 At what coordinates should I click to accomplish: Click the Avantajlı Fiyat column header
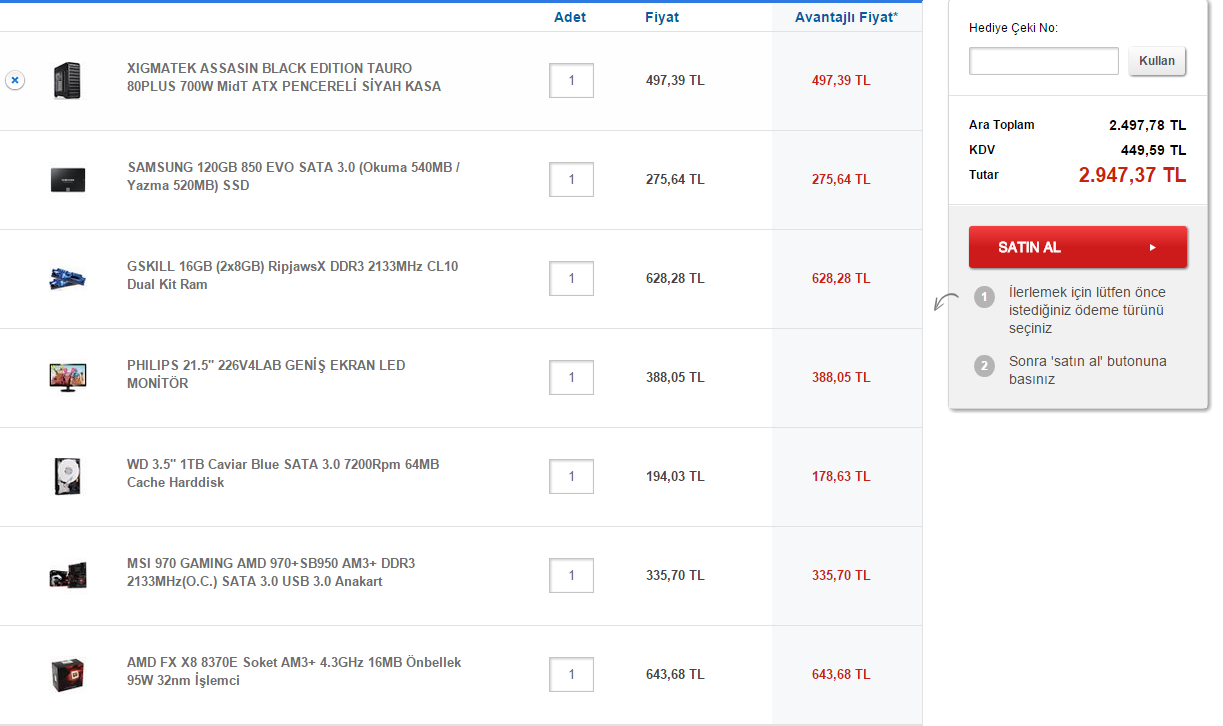tap(846, 17)
